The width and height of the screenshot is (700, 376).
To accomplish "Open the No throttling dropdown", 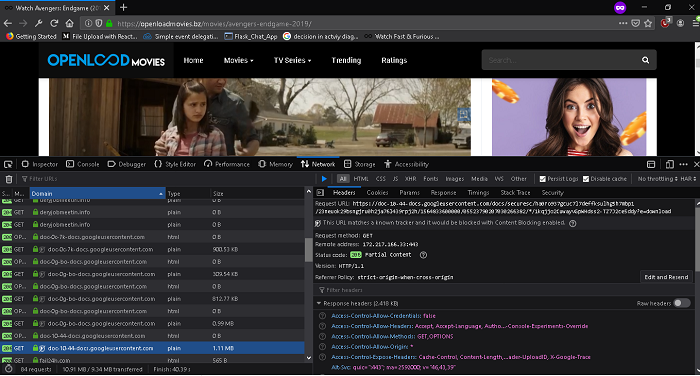I will click(657, 179).
